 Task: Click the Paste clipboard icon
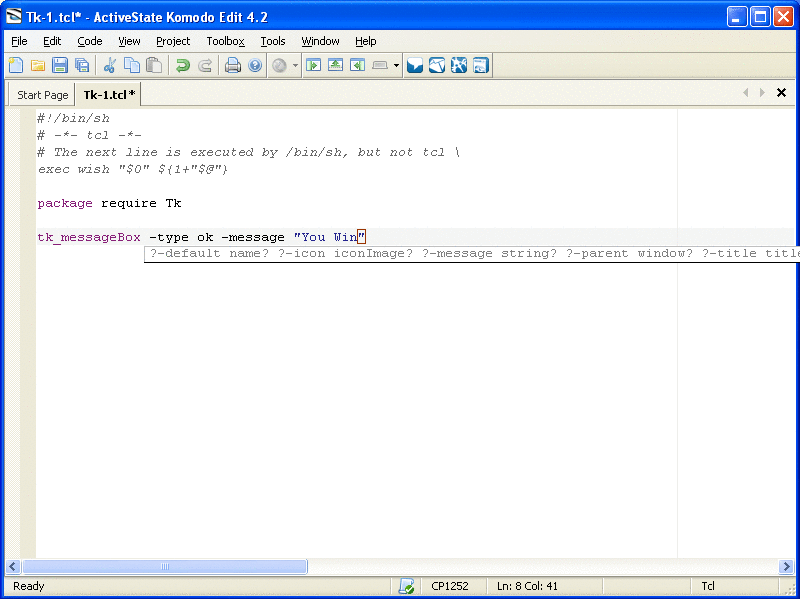[x=154, y=66]
